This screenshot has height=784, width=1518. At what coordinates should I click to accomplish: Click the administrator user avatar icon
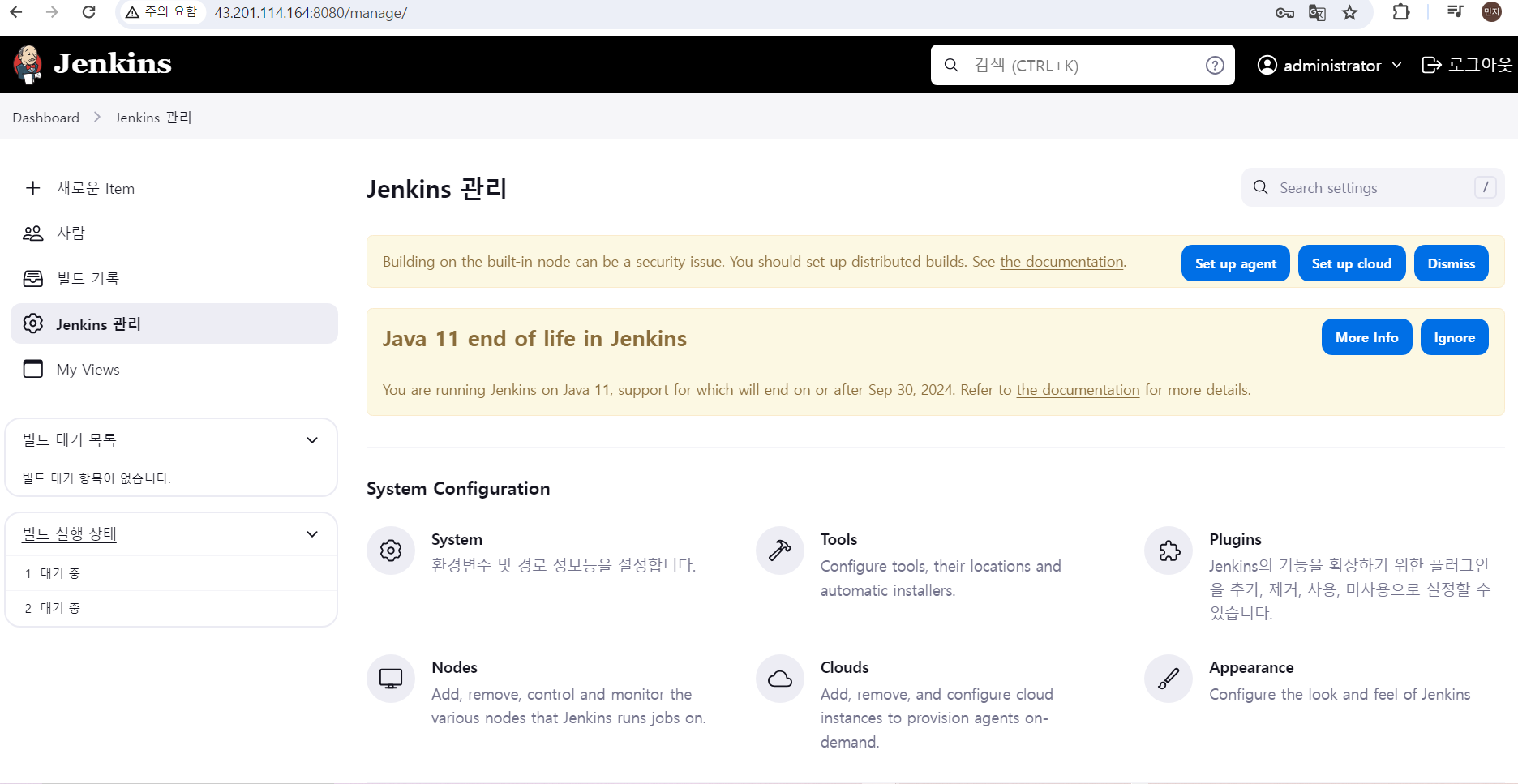(x=1267, y=65)
